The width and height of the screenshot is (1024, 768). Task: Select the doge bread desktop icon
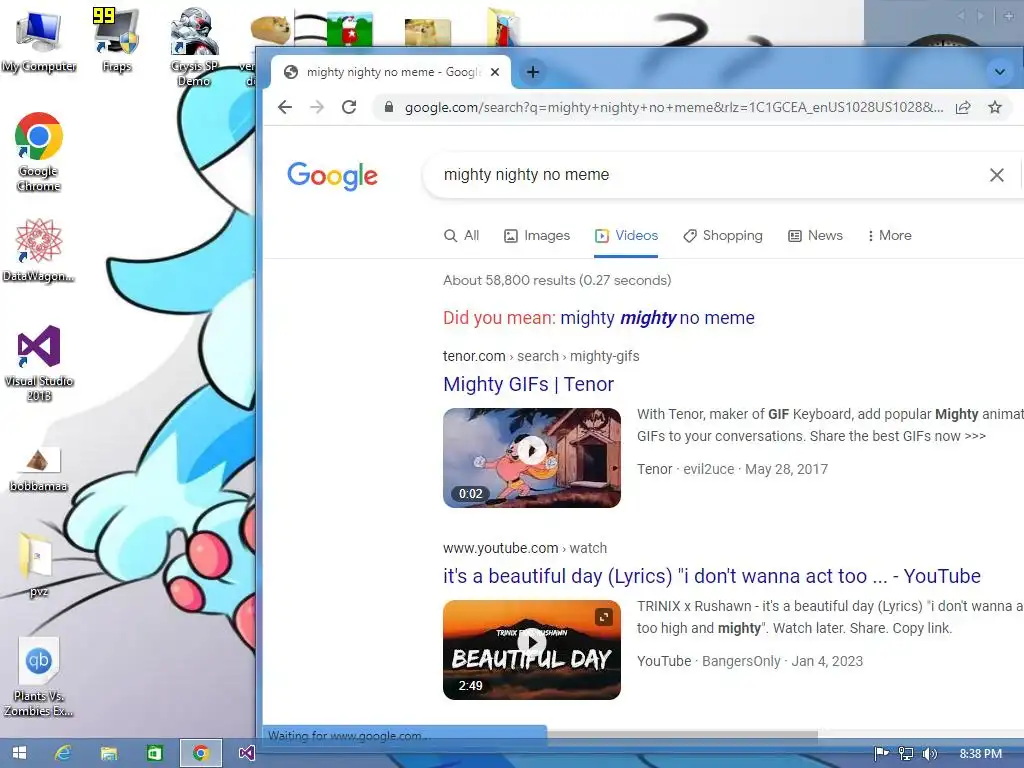click(271, 29)
